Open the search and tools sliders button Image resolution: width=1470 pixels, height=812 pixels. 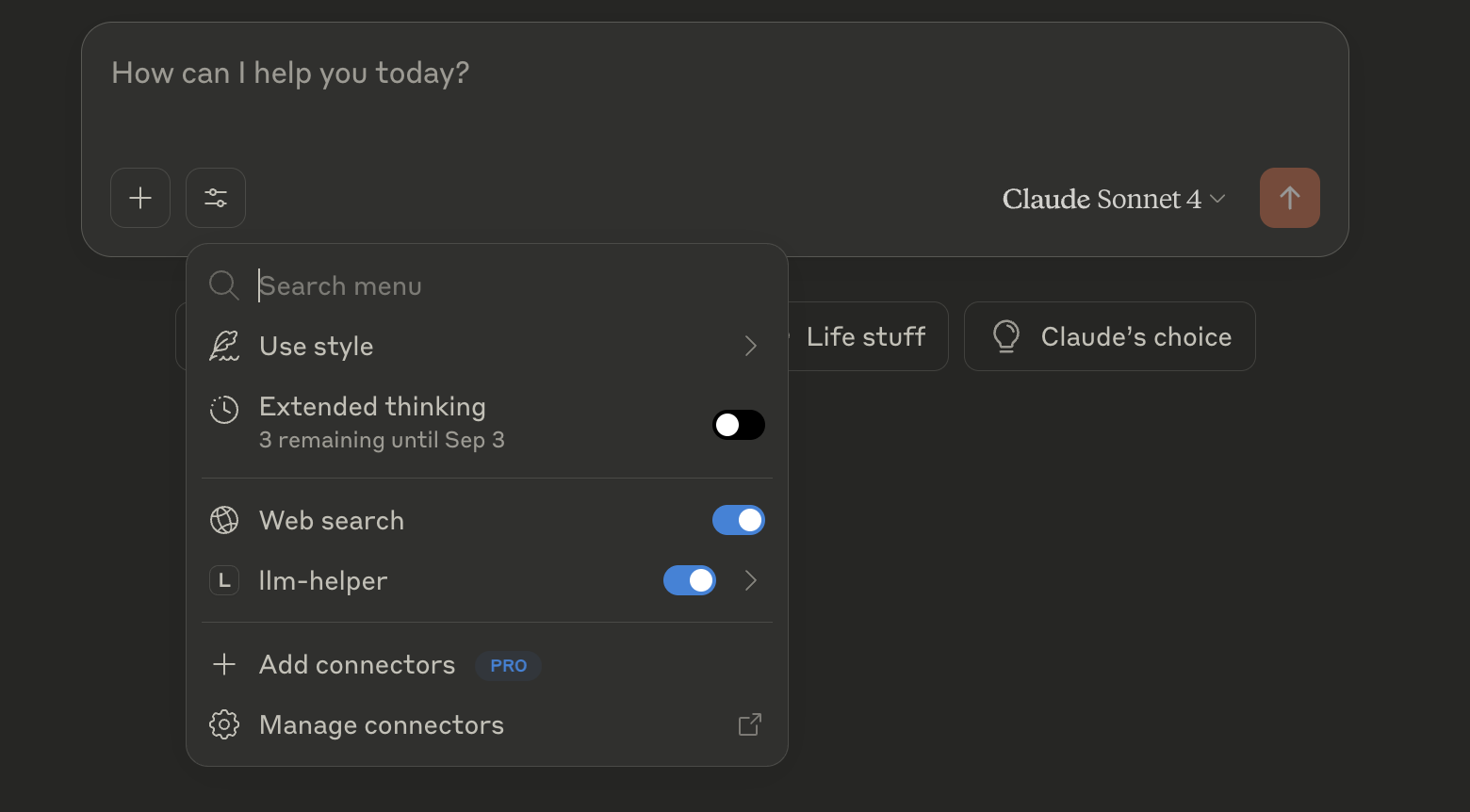click(x=216, y=198)
